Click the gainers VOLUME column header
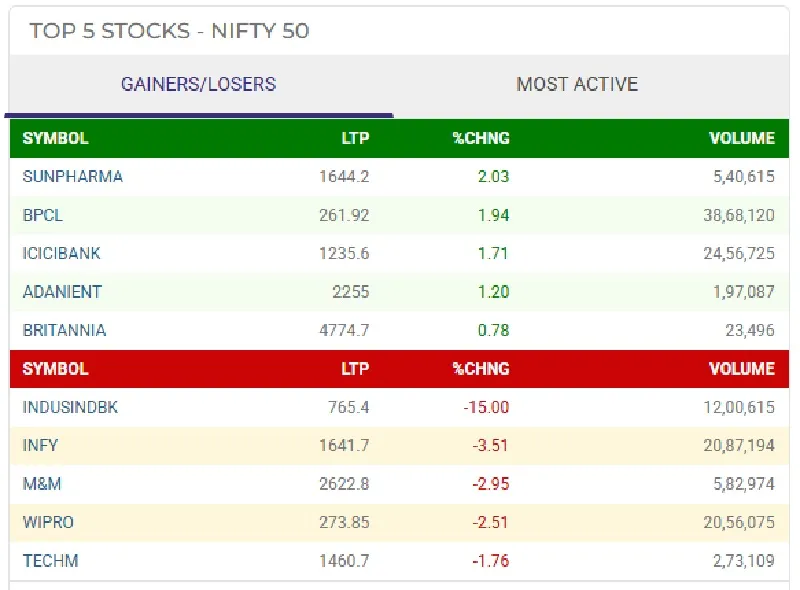This screenshot has width=800, height=590. [x=742, y=138]
